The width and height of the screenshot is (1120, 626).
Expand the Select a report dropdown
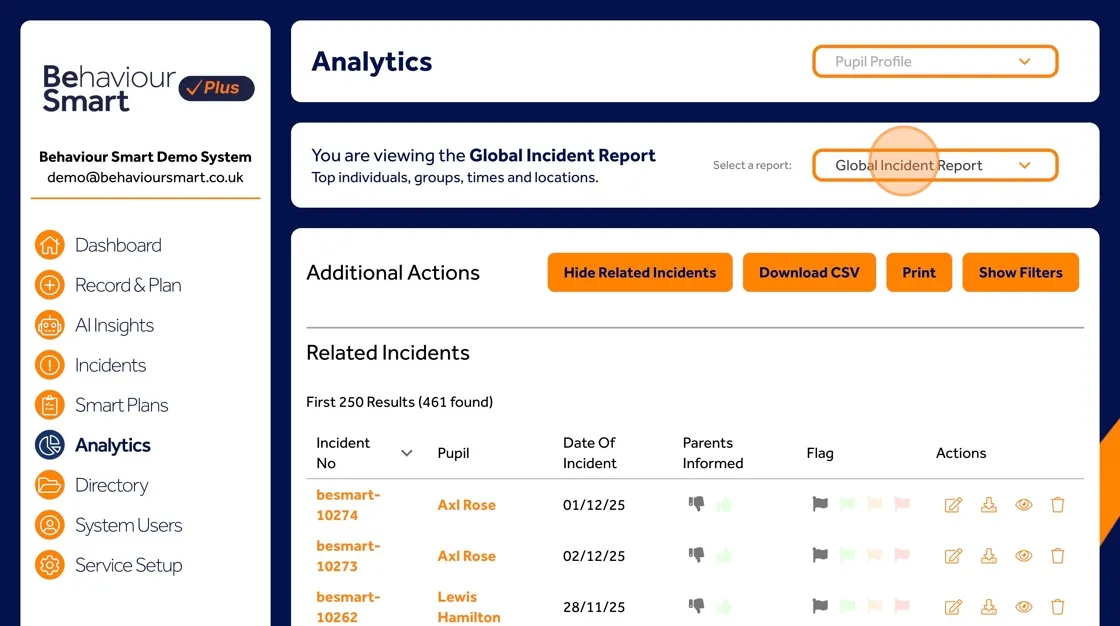click(934, 165)
